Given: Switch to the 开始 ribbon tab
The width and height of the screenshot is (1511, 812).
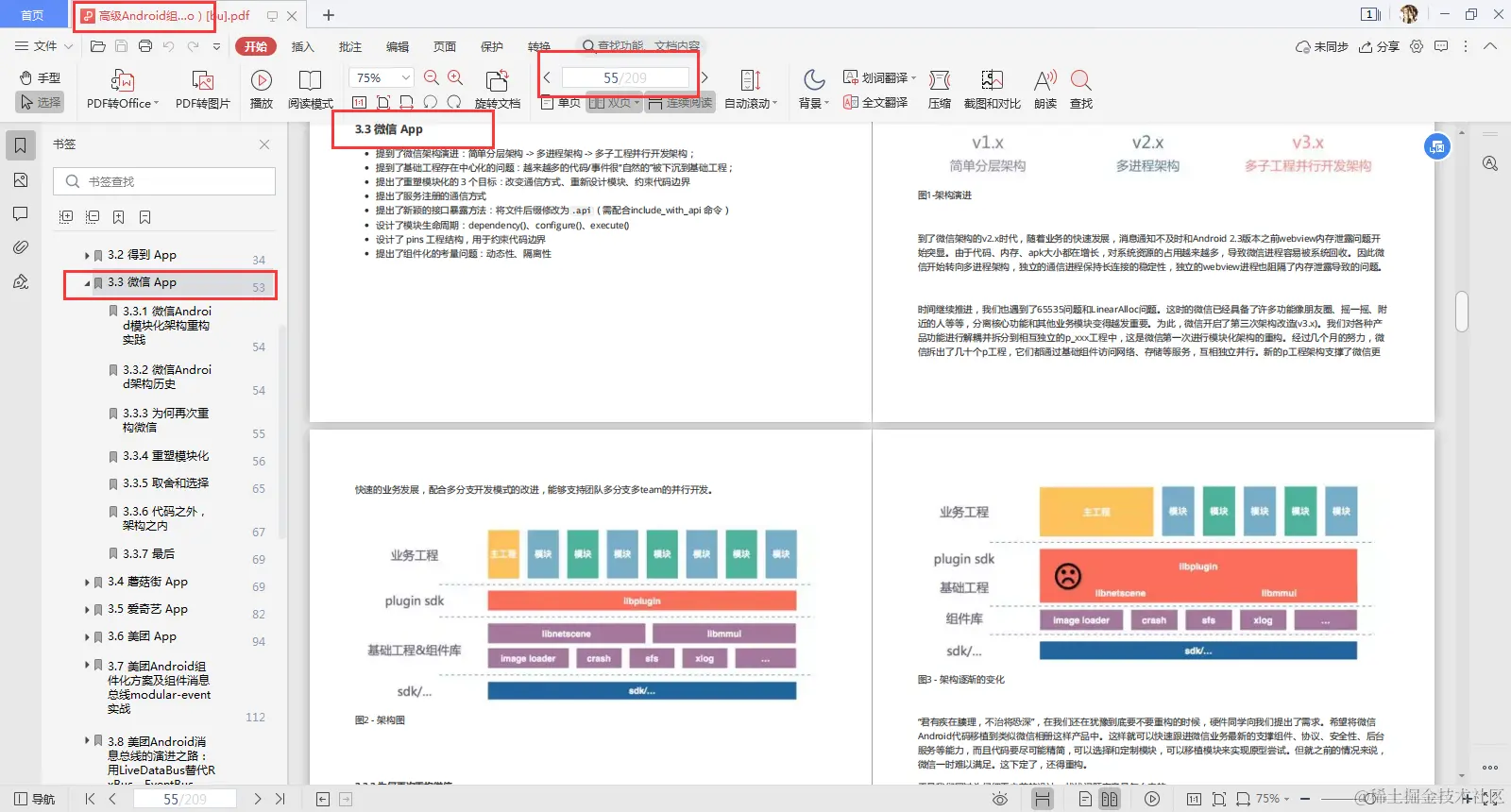Looking at the screenshot, I should (x=256, y=46).
